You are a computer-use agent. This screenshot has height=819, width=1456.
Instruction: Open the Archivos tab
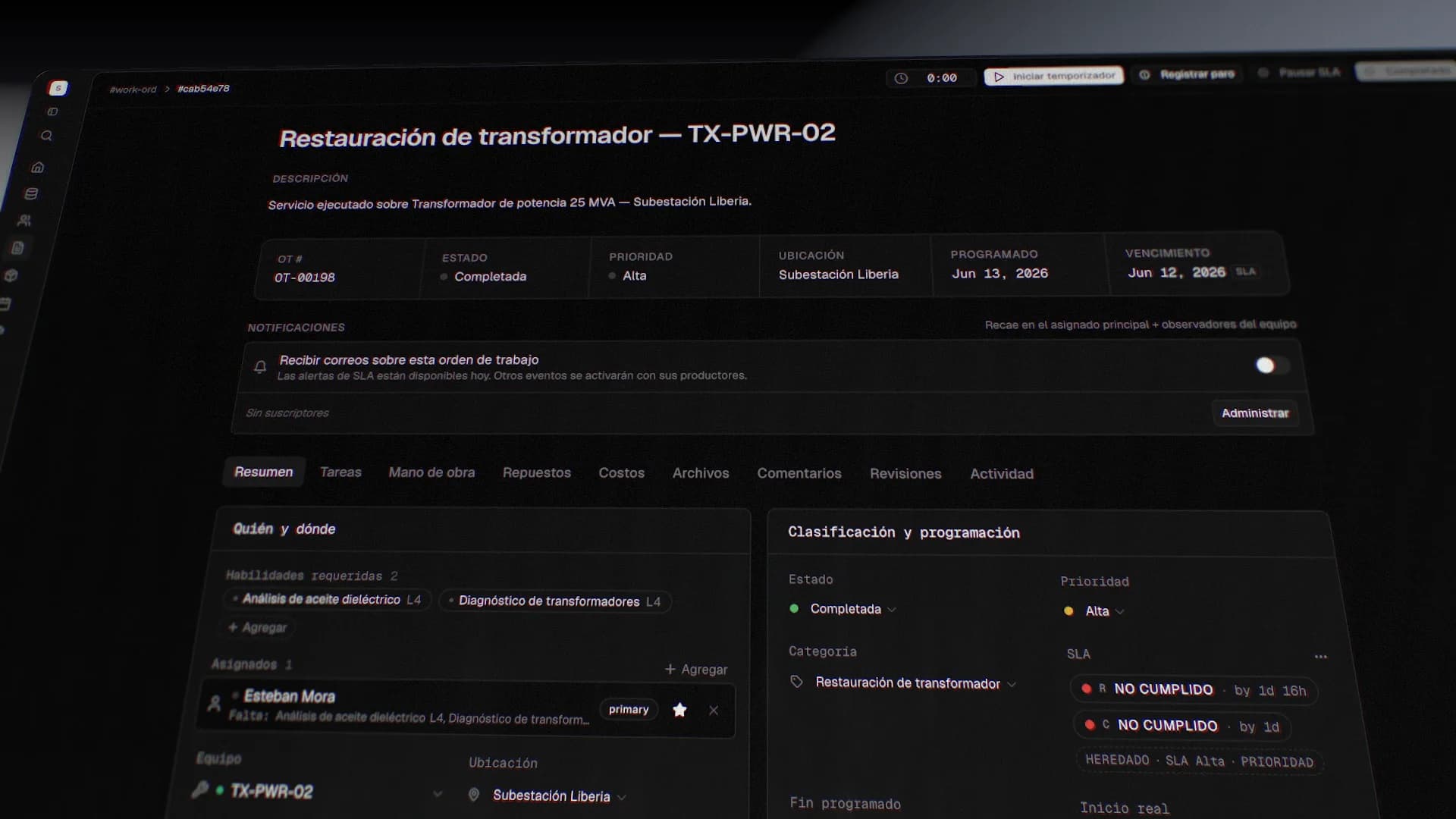701,473
